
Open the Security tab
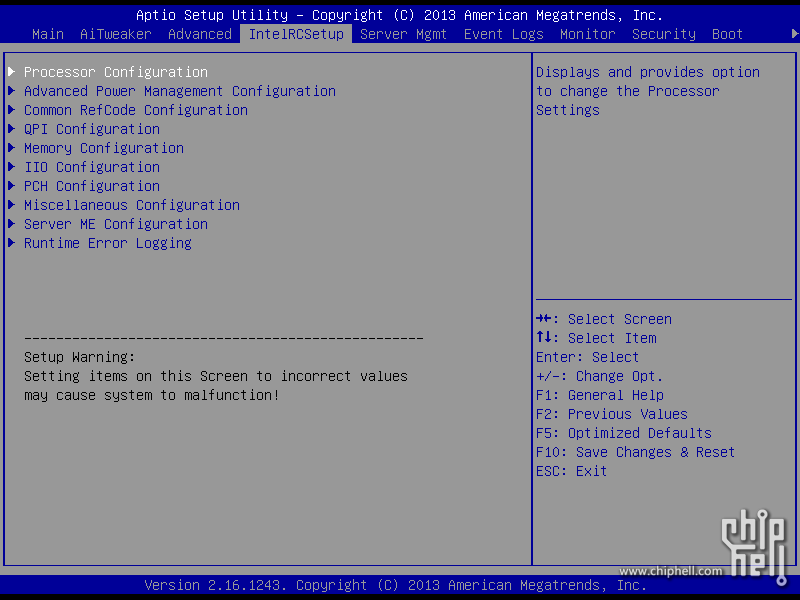(664, 34)
